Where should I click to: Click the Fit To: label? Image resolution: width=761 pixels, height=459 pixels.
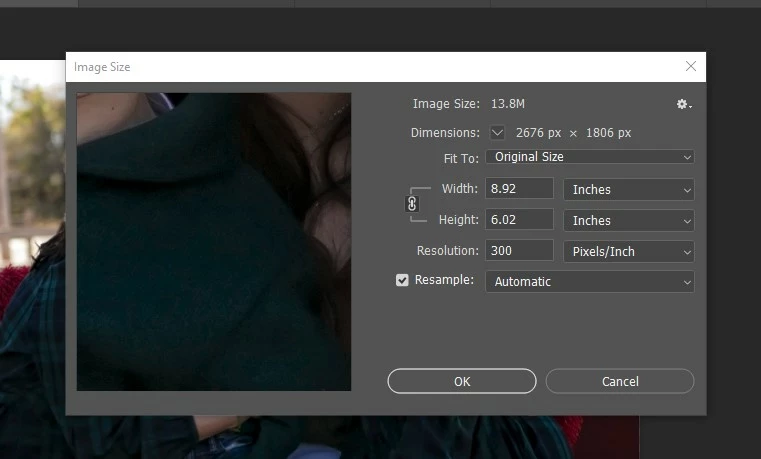click(x=461, y=159)
